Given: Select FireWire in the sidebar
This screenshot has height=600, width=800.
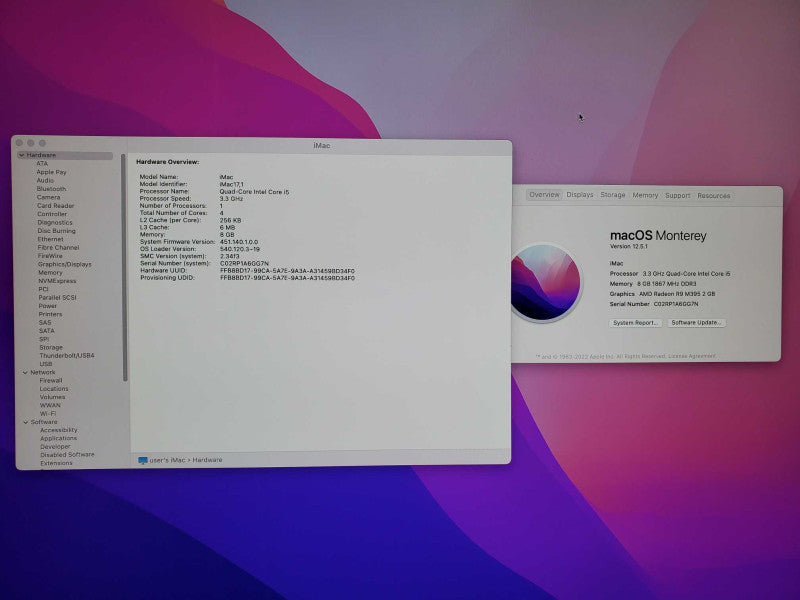Looking at the screenshot, I should coord(50,256).
